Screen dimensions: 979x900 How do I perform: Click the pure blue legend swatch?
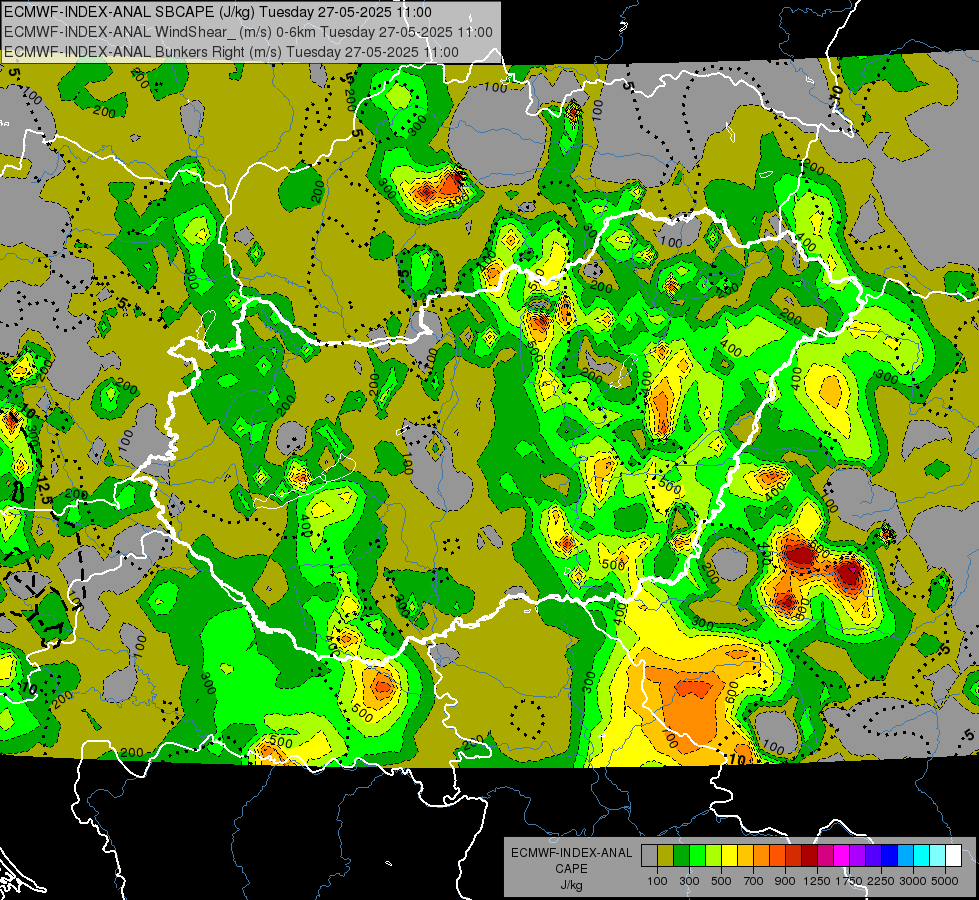(x=890, y=856)
